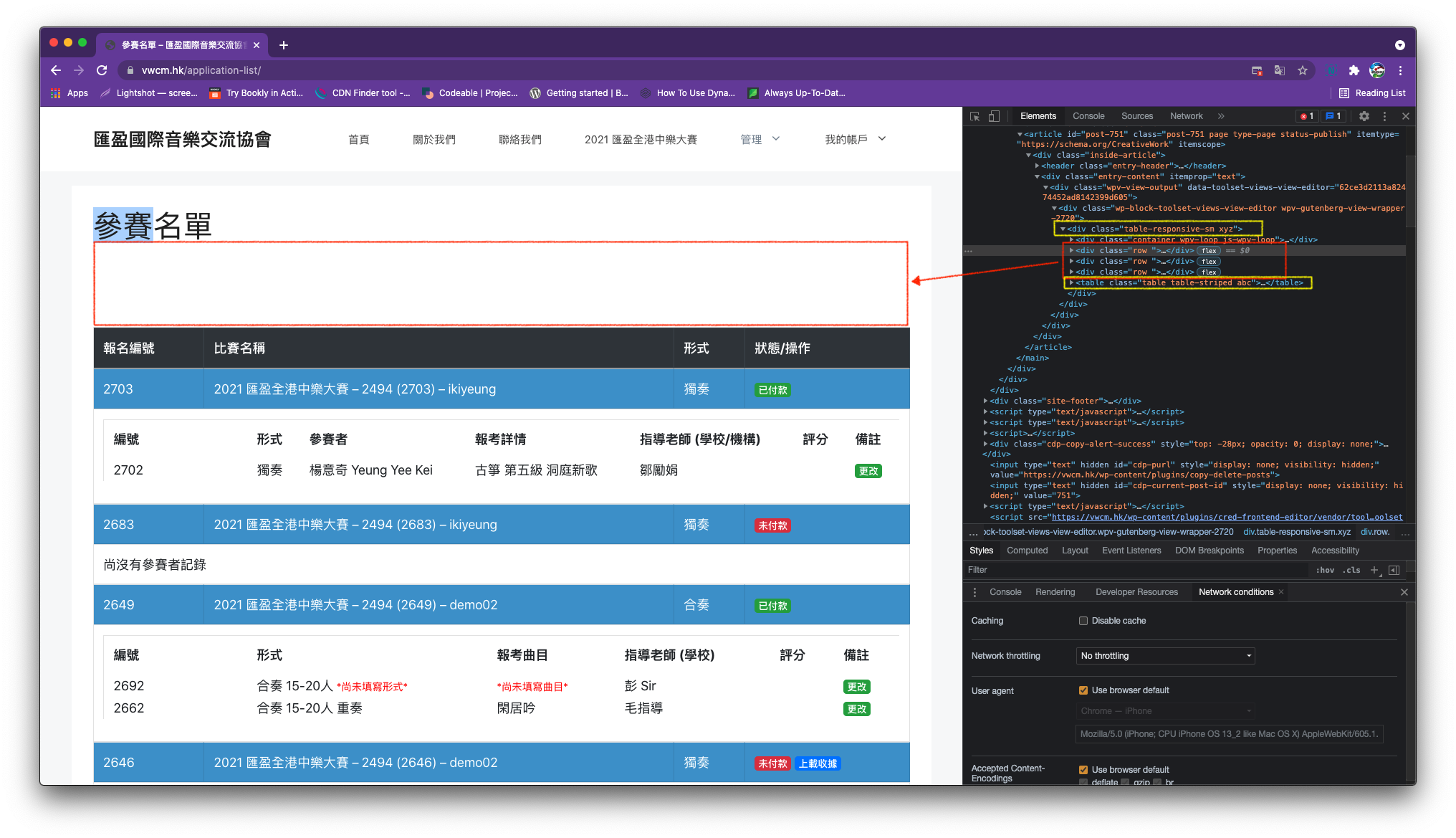Close the DevTools drawer with X
This screenshot has height=838, width=1456.
(x=1404, y=592)
